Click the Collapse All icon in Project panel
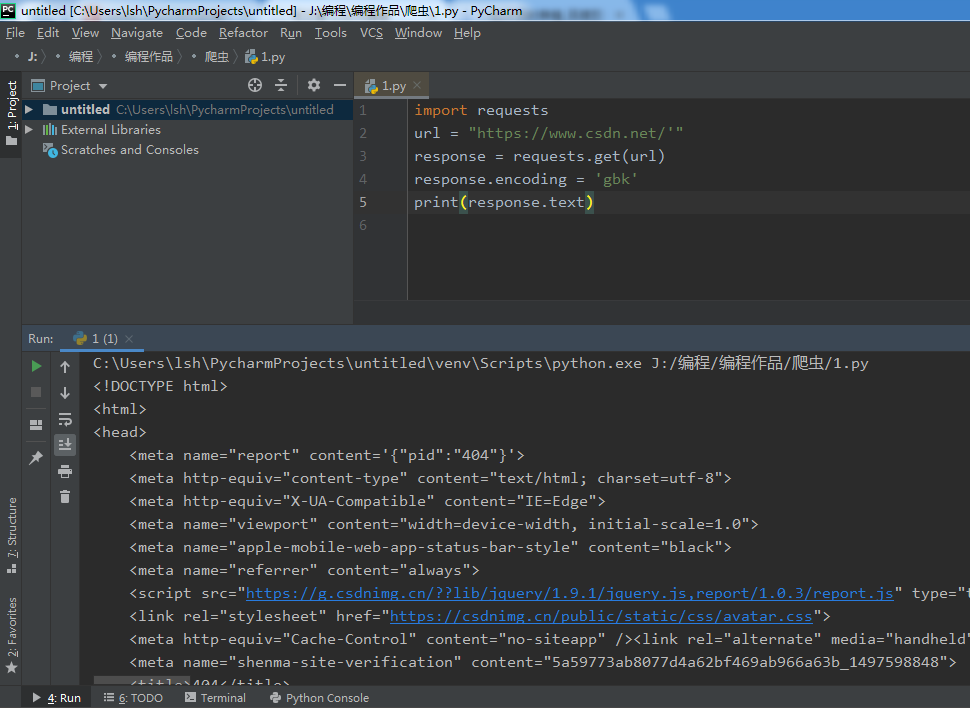This screenshot has width=970, height=708. coord(281,85)
